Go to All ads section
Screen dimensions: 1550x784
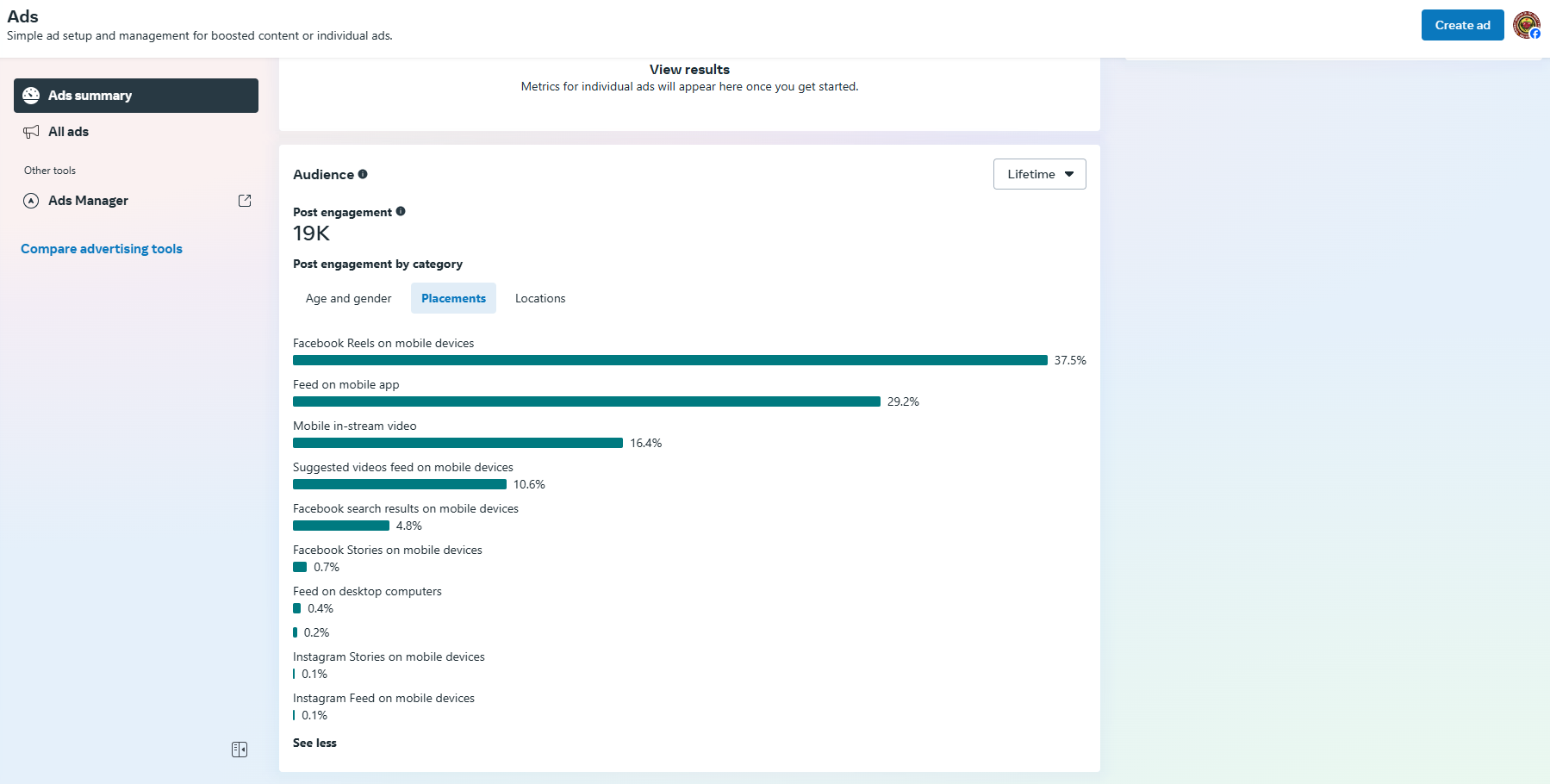(x=69, y=132)
